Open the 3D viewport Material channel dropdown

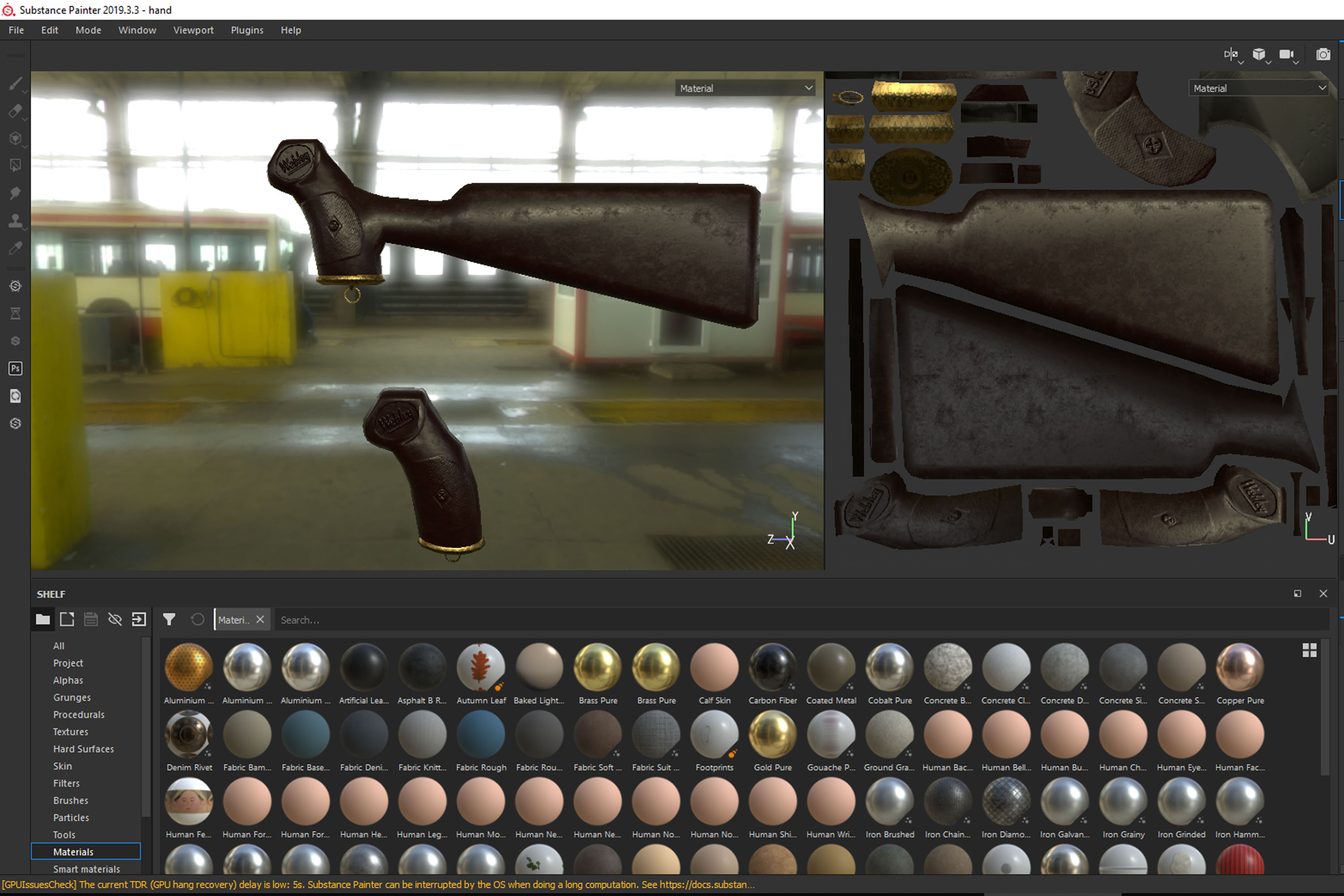[745, 88]
